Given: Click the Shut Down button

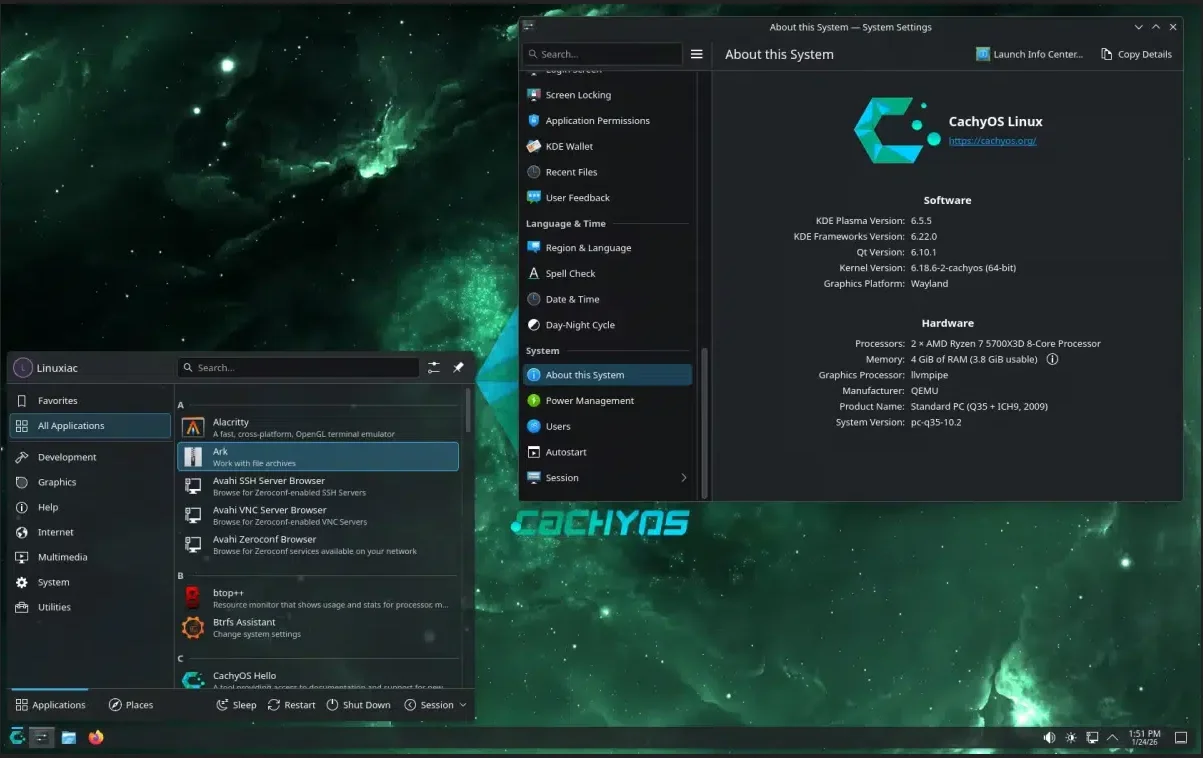Looking at the screenshot, I should [359, 705].
